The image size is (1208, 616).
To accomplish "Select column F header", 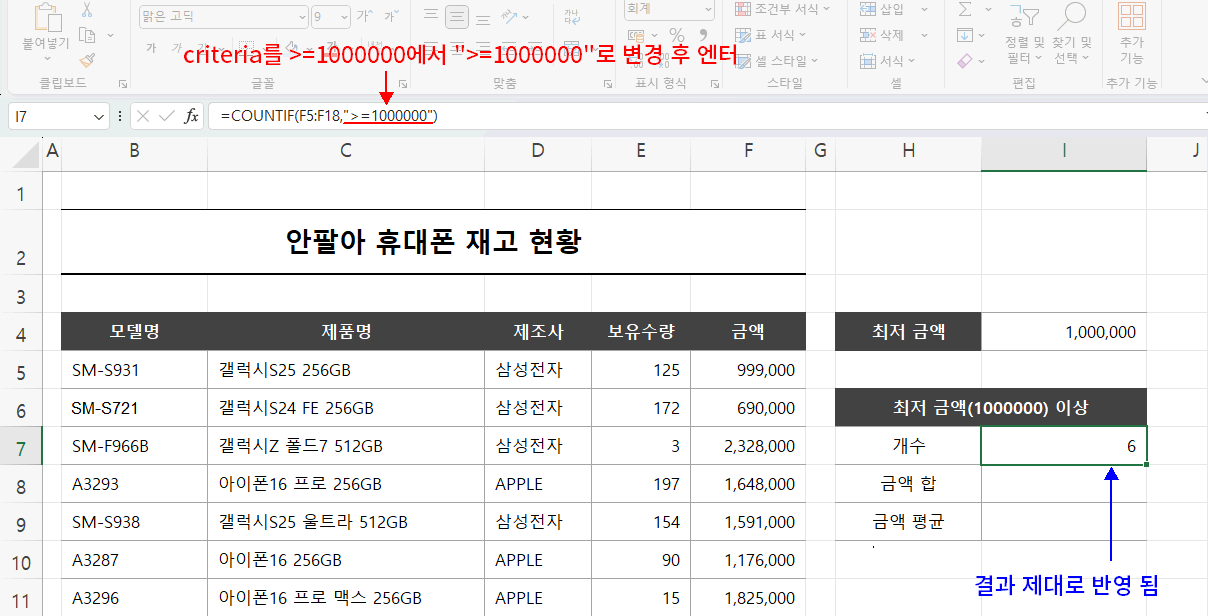I will pyautogui.click(x=749, y=151).
